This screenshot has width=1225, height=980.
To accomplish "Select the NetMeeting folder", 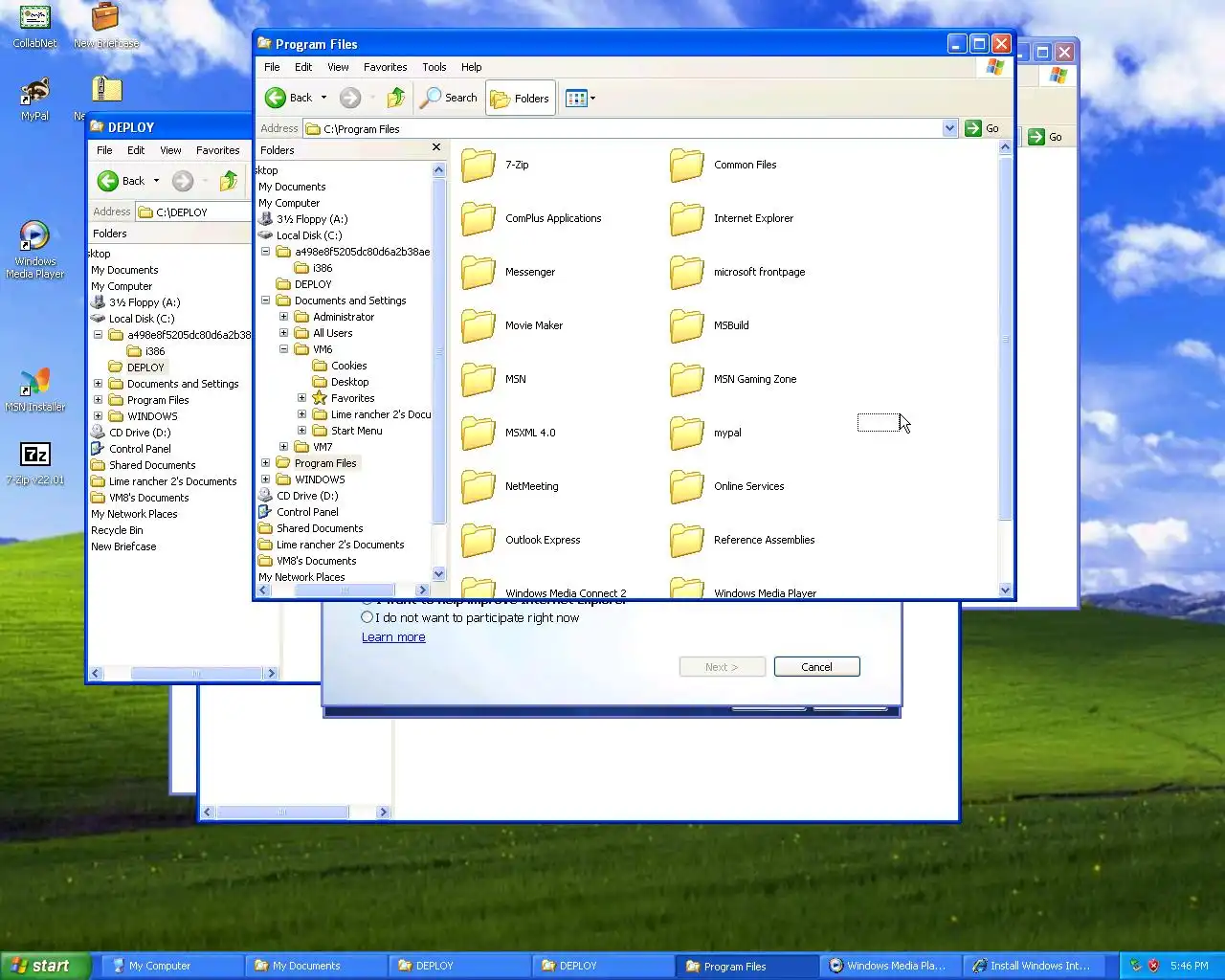I will [511, 486].
